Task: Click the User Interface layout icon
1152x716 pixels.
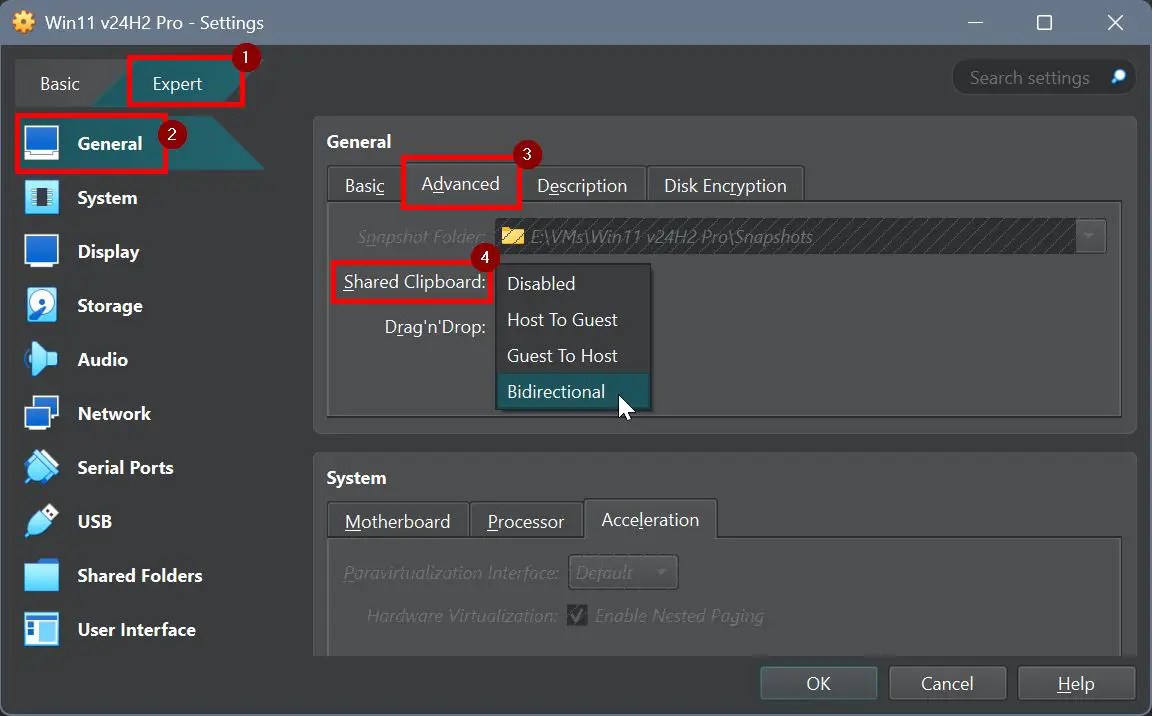Action: (41, 629)
